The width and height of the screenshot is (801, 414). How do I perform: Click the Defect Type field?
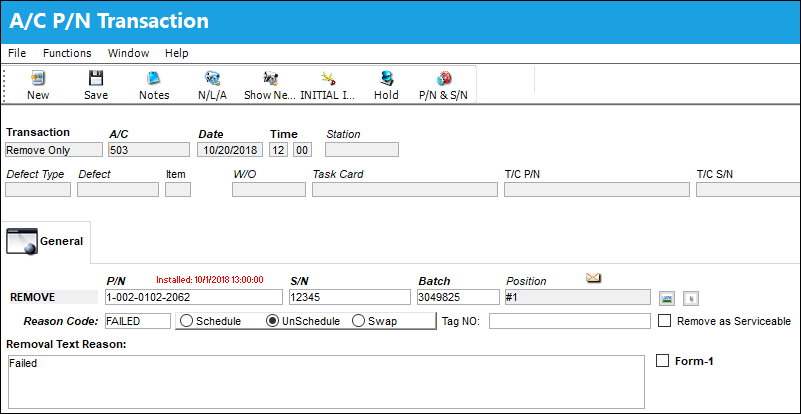pos(38,190)
